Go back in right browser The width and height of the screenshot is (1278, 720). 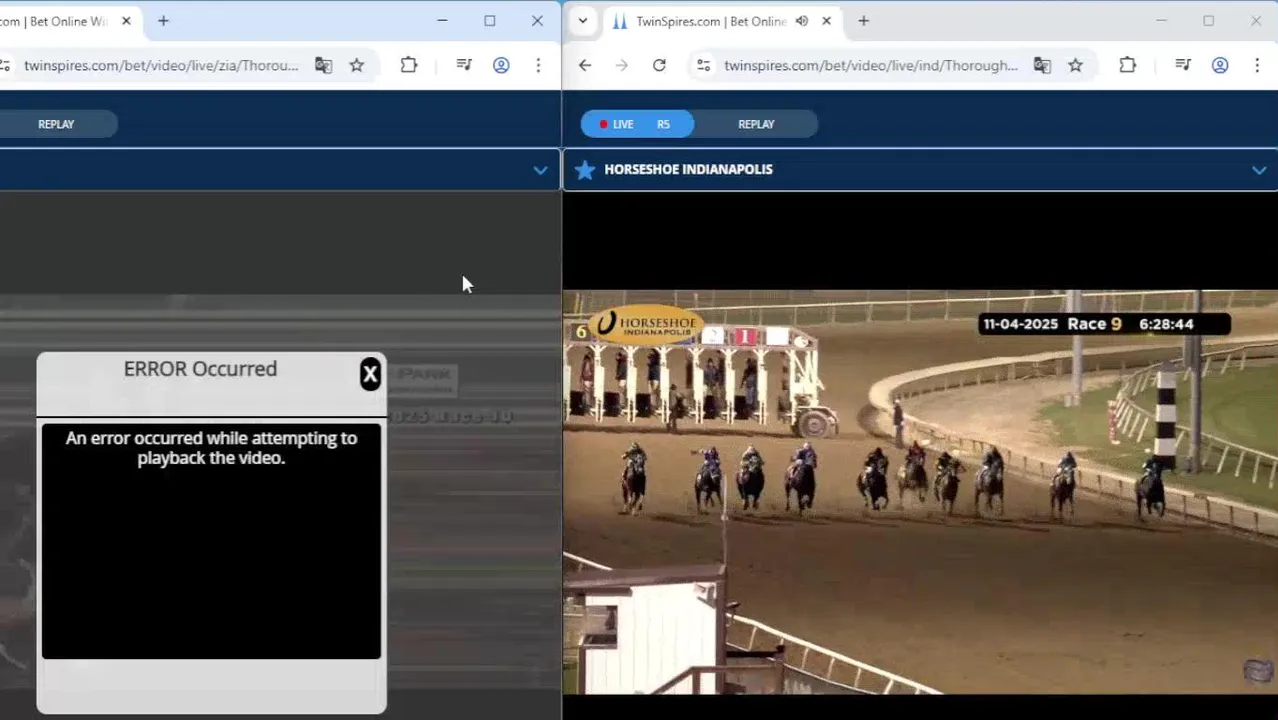pos(585,65)
